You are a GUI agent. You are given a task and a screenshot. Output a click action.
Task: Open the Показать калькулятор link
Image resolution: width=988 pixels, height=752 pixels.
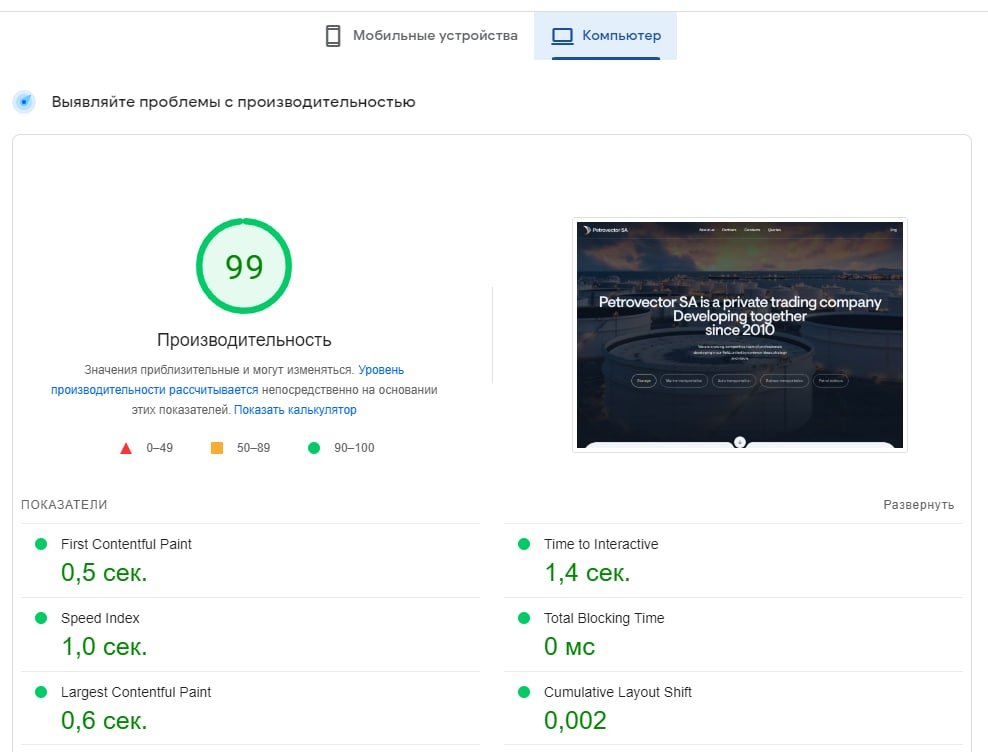point(295,410)
